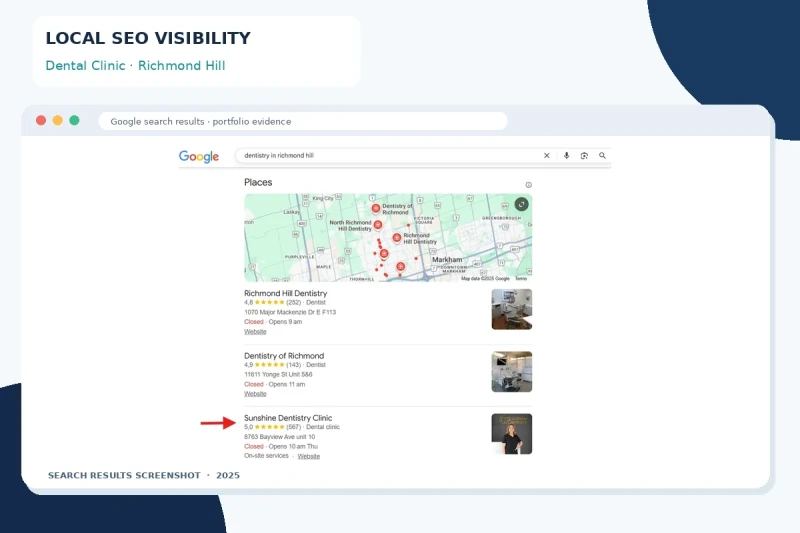Open search by image camera icon
The width and height of the screenshot is (800, 533).
click(x=584, y=156)
